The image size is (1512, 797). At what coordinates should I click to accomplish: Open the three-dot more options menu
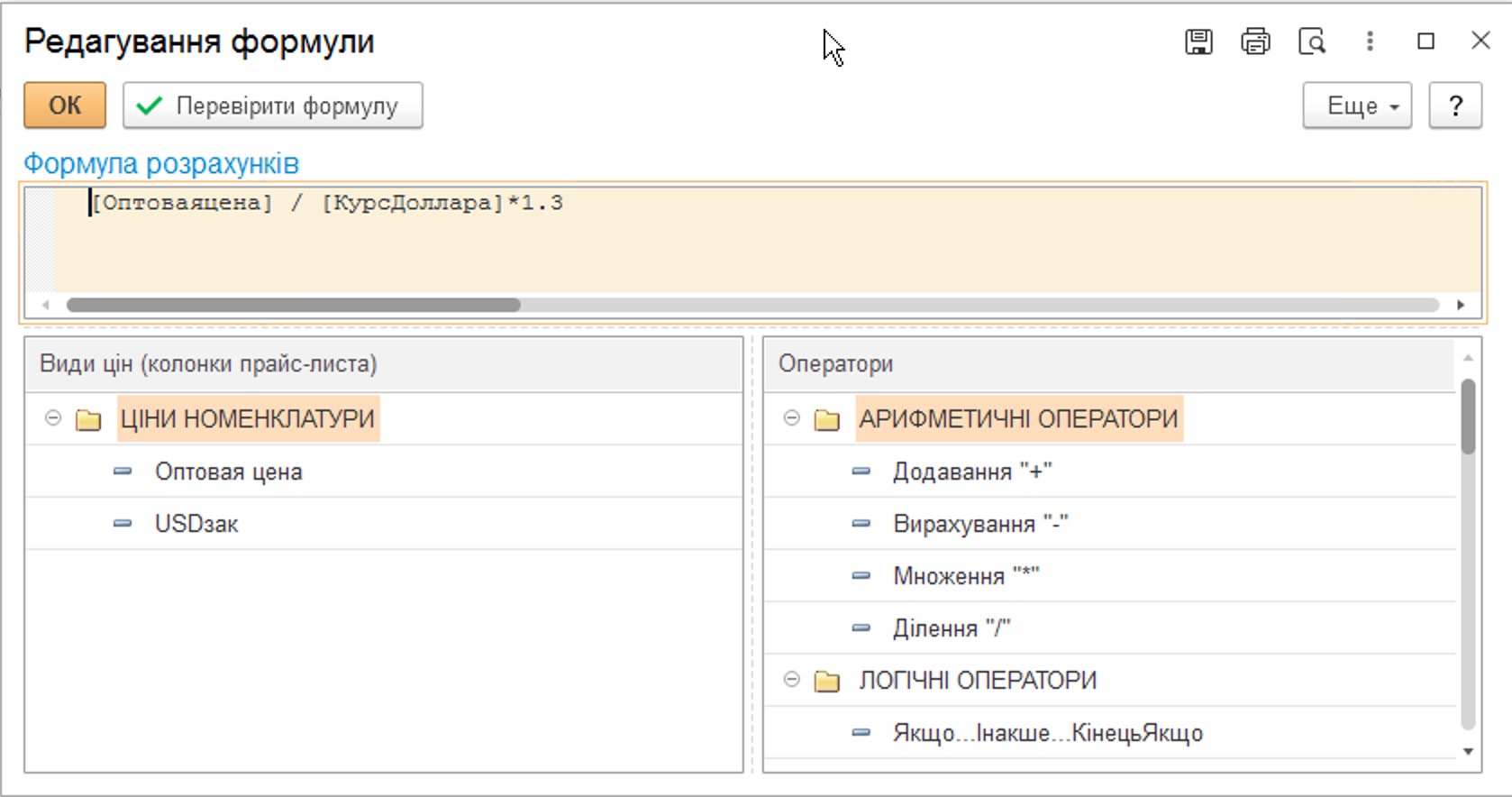1370,41
